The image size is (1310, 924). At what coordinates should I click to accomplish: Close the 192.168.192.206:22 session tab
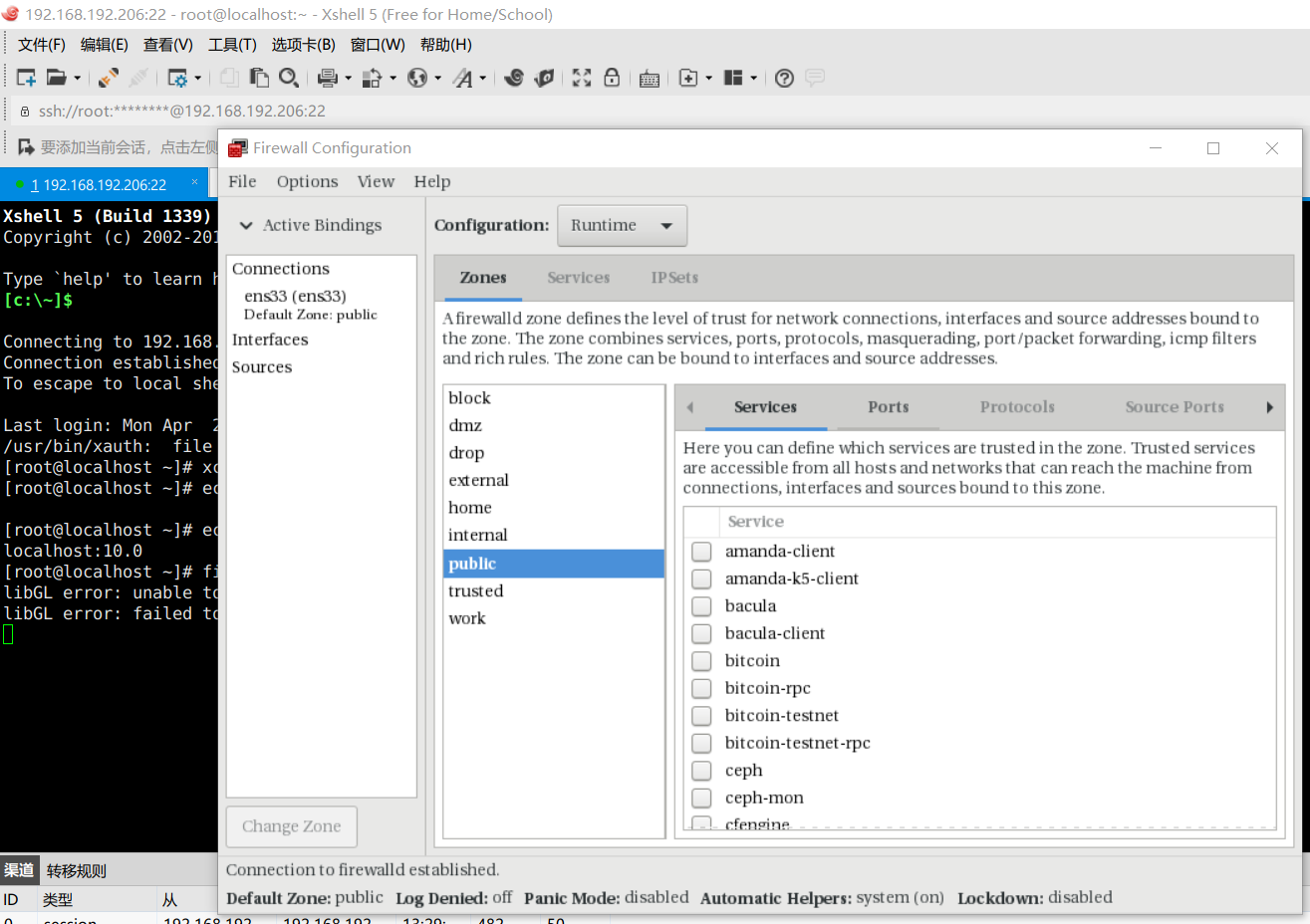click(x=195, y=182)
